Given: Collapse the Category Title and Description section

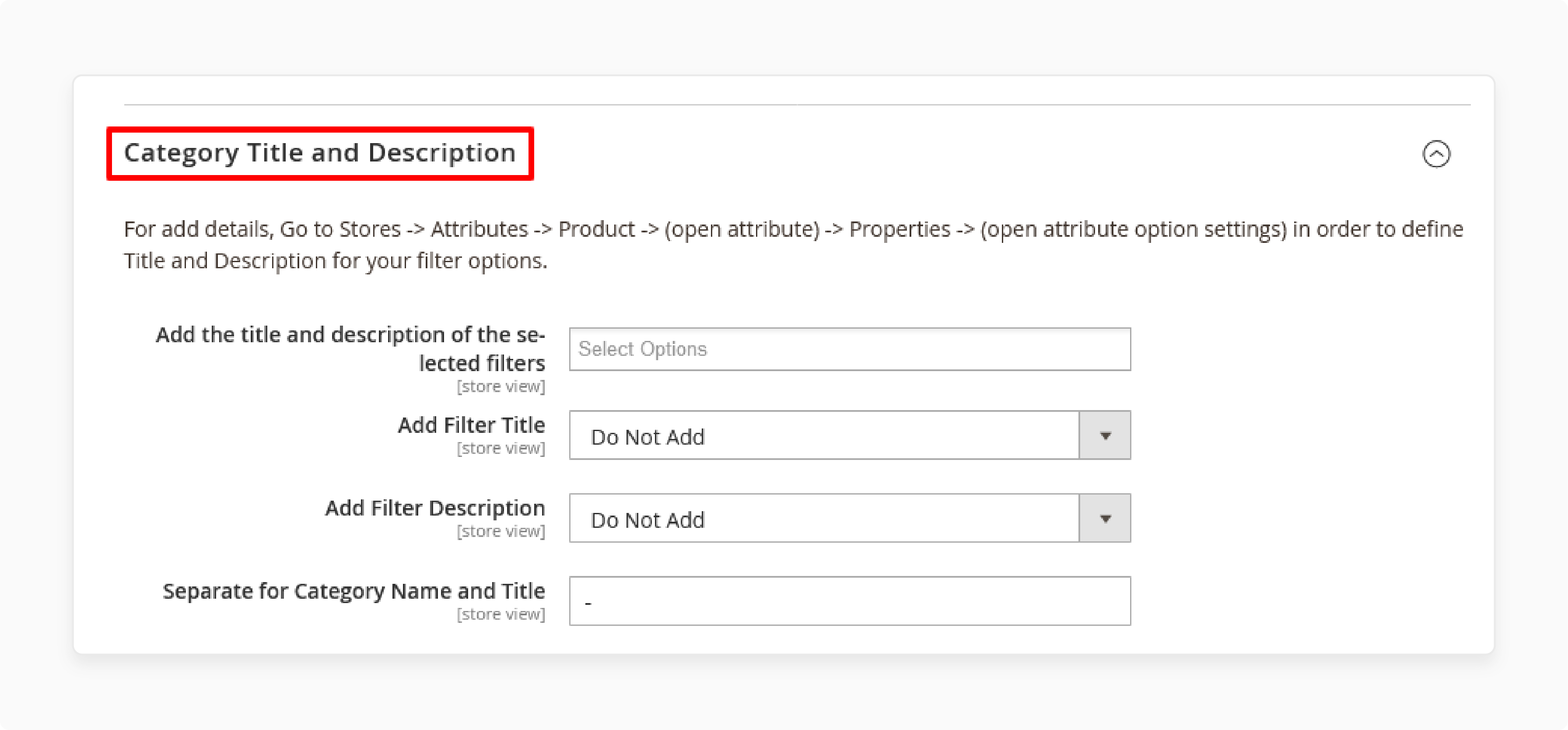Looking at the screenshot, I should click(1436, 154).
